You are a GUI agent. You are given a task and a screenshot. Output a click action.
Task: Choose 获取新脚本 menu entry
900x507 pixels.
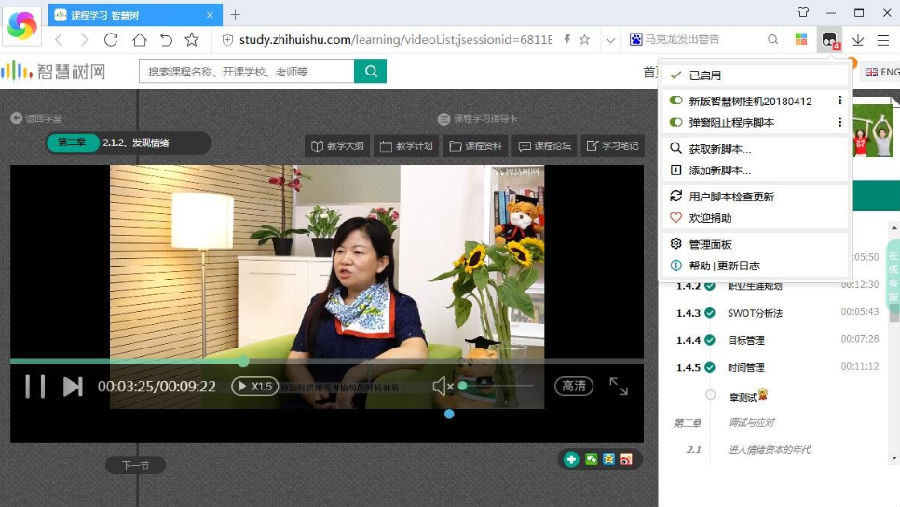(x=719, y=149)
